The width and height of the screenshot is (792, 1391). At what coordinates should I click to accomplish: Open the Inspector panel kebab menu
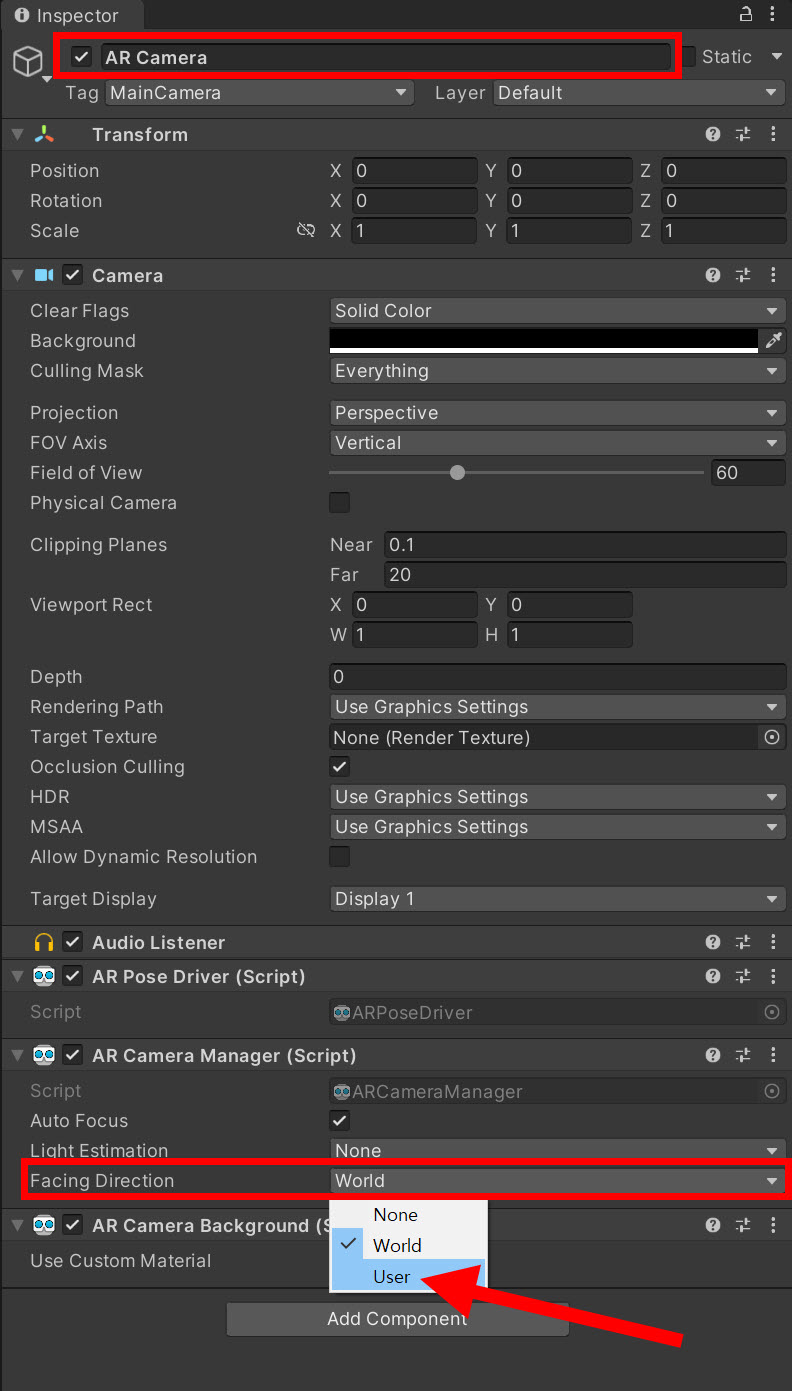[775, 14]
